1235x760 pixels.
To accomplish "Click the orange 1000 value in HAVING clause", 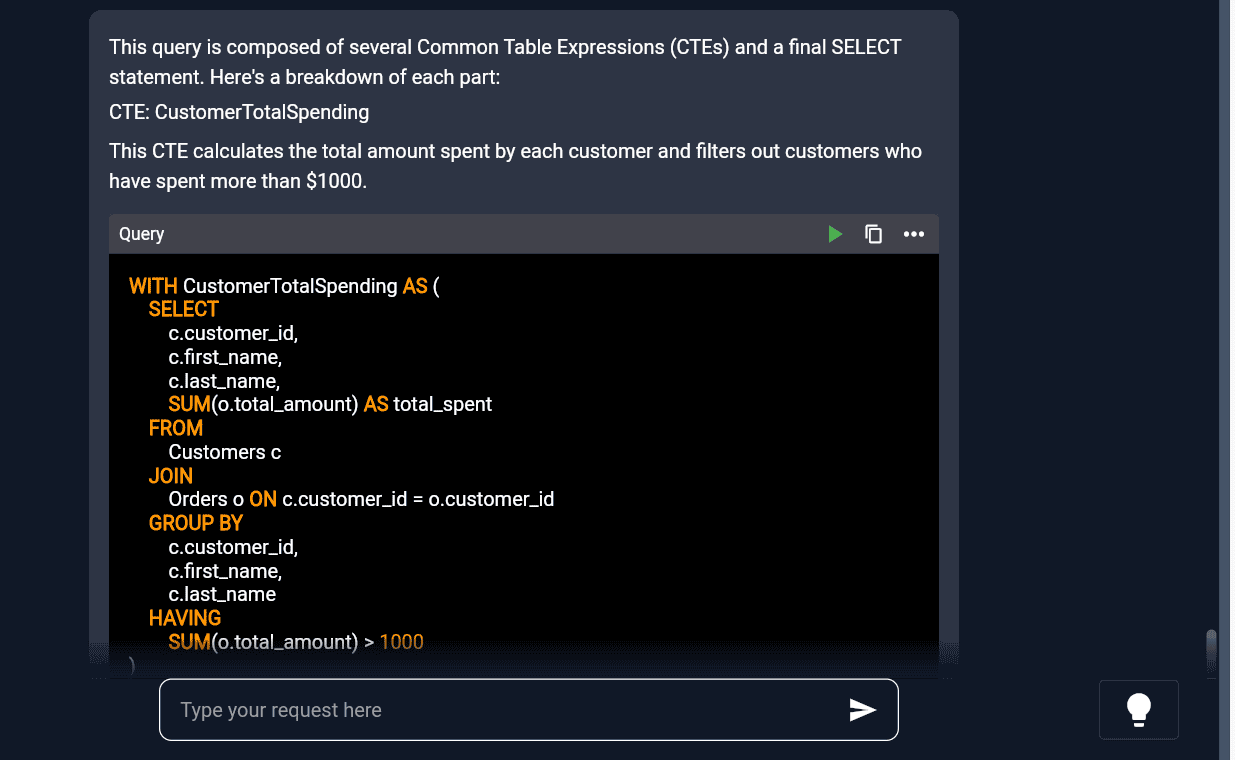I will click(x=402, y=642).
